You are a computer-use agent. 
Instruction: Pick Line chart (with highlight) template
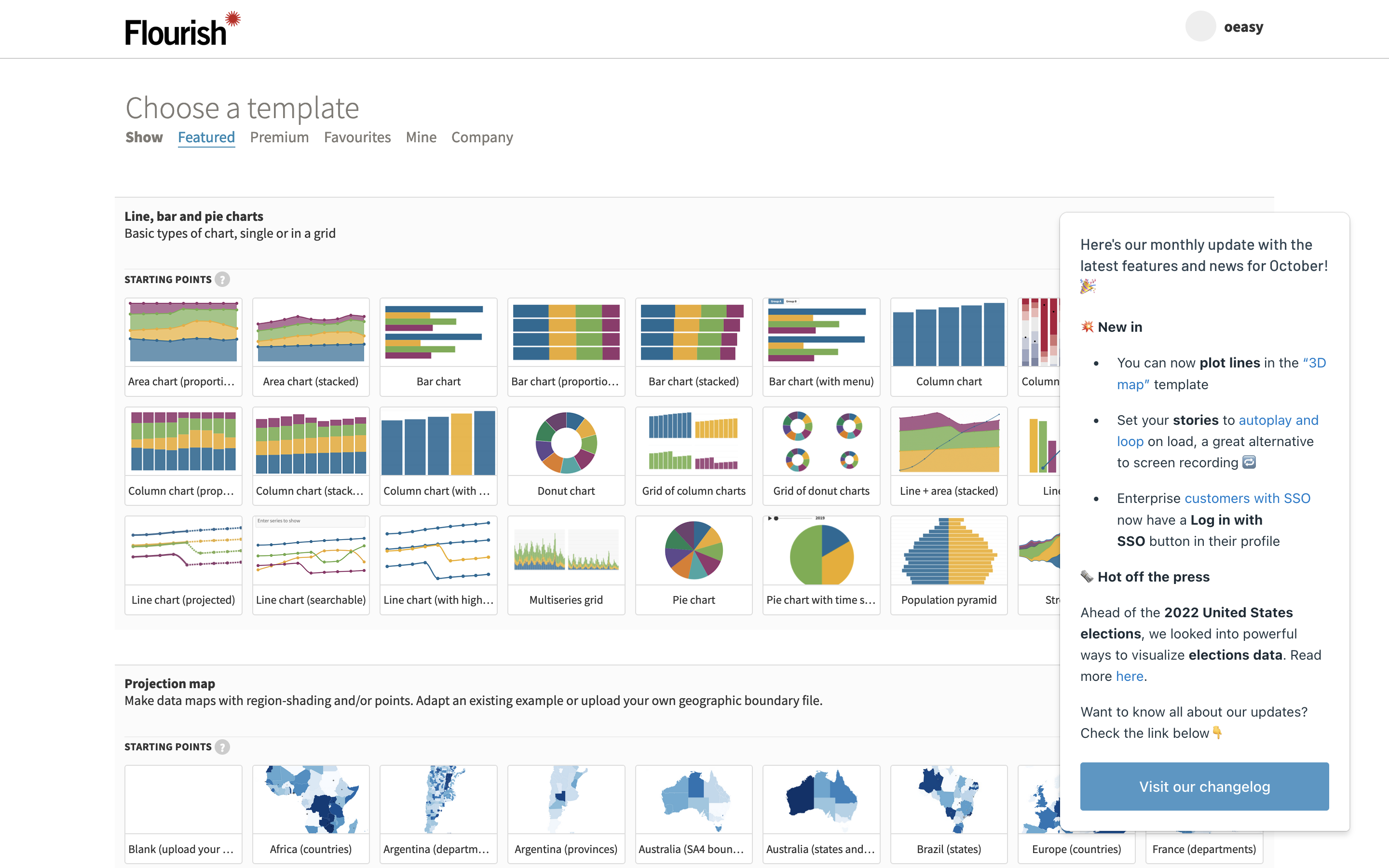coord(438,565)
